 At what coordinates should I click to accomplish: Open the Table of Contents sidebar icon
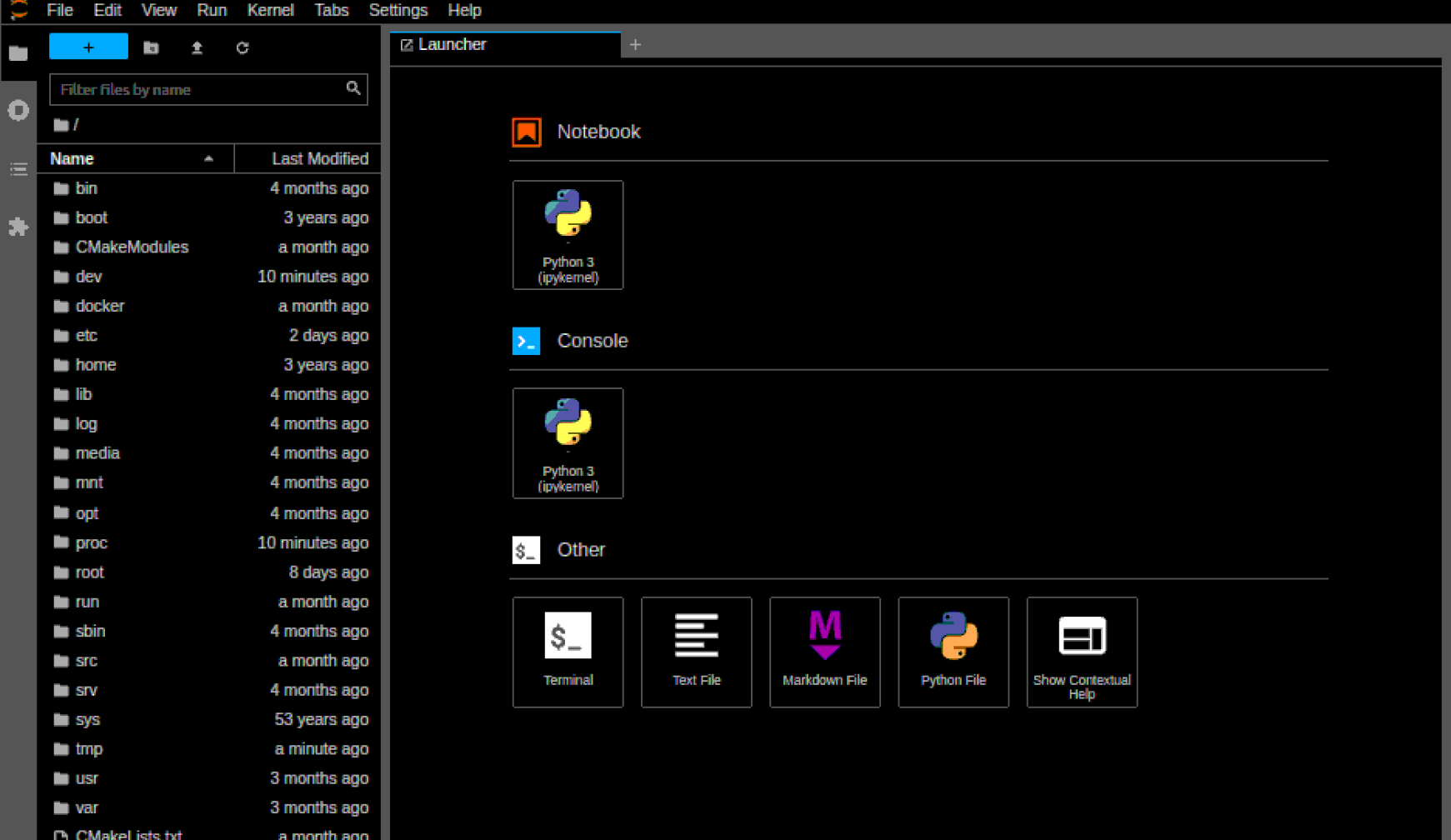tap(18, 169)
